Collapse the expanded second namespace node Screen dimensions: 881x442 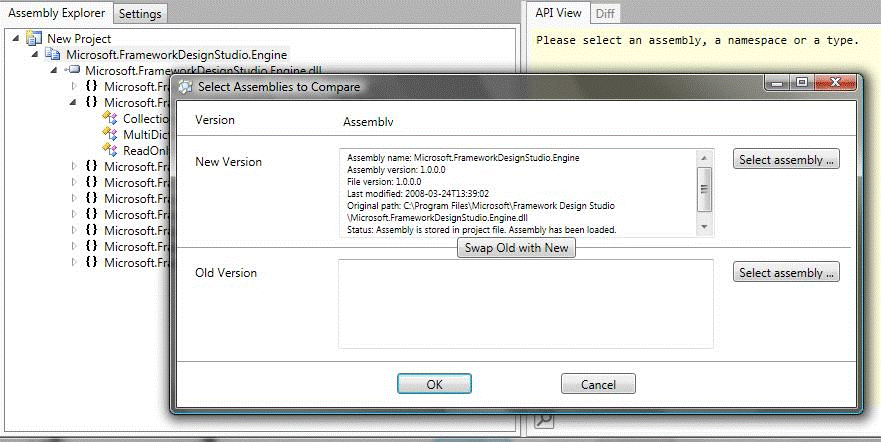tap(73, 102)
